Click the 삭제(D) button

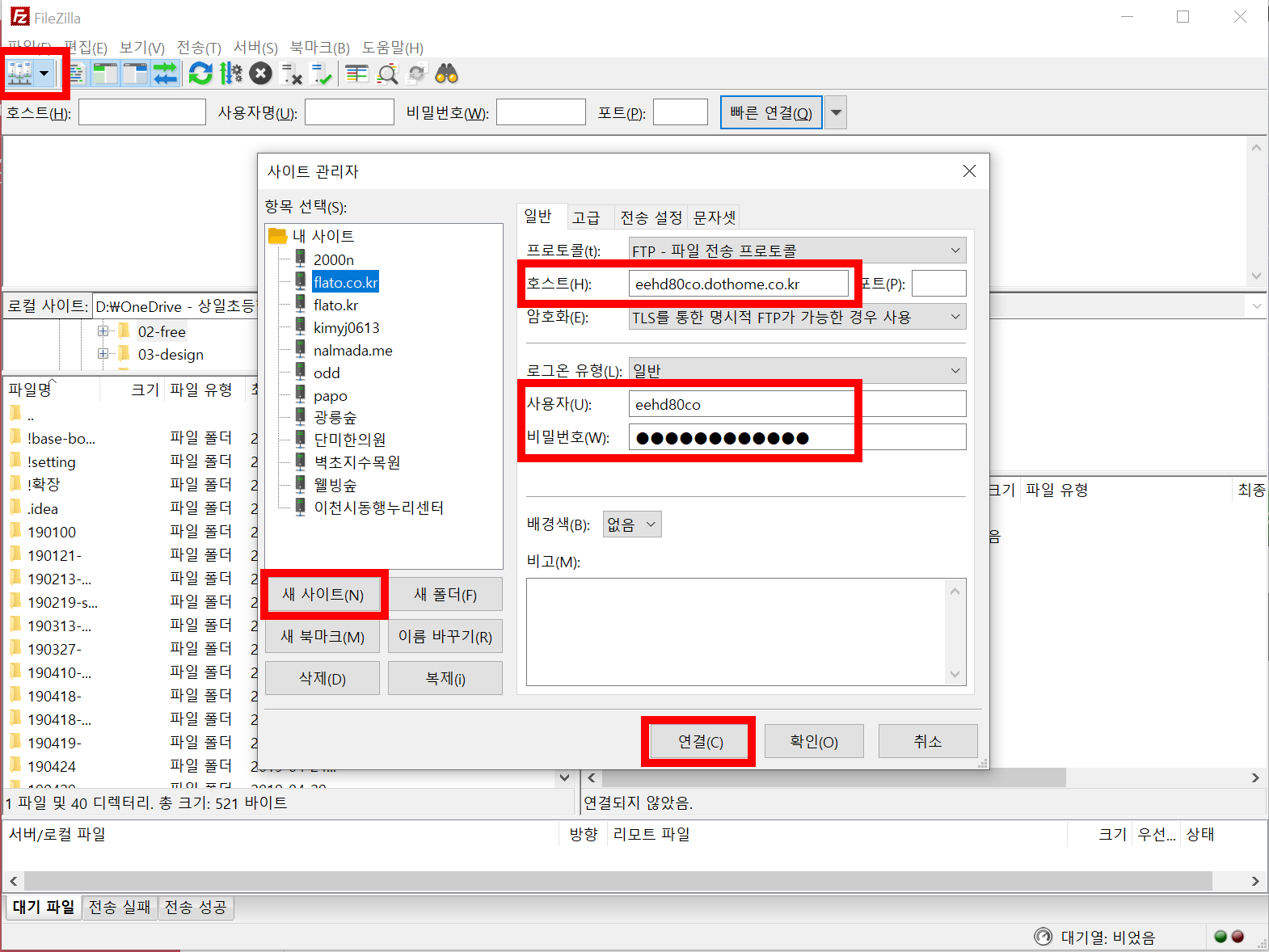coord(323,679)
